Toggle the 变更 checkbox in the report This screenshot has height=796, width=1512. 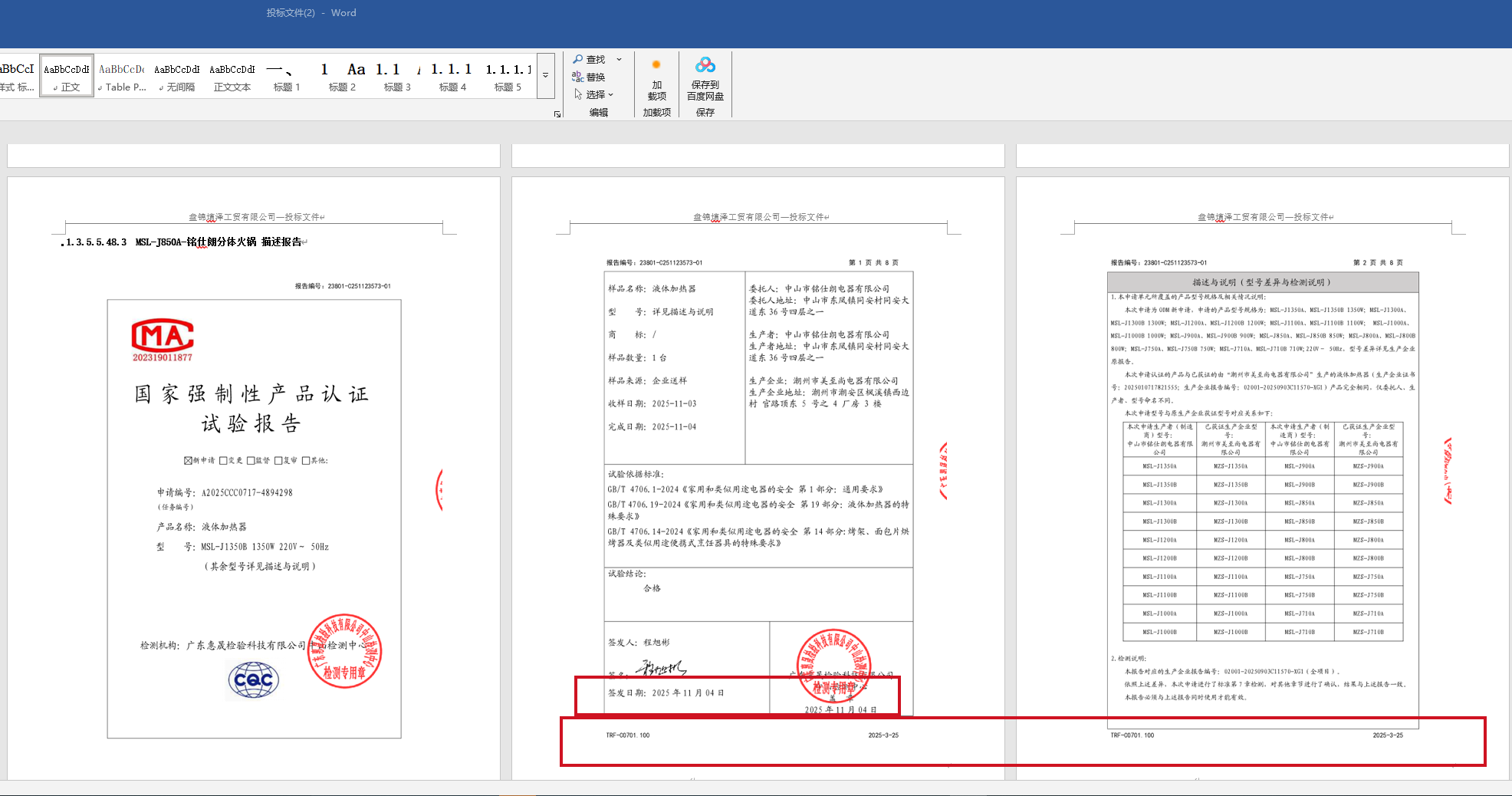click(223, 461)
